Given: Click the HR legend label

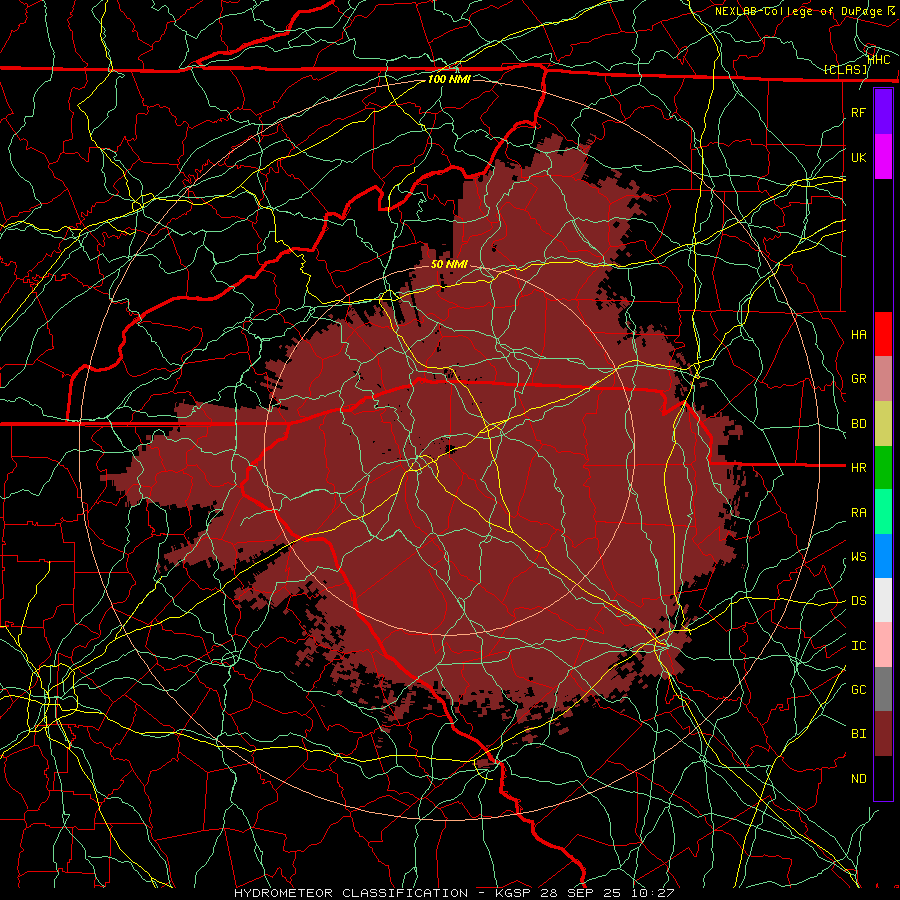Looking at the screenshot, I should tap(859, 468).
